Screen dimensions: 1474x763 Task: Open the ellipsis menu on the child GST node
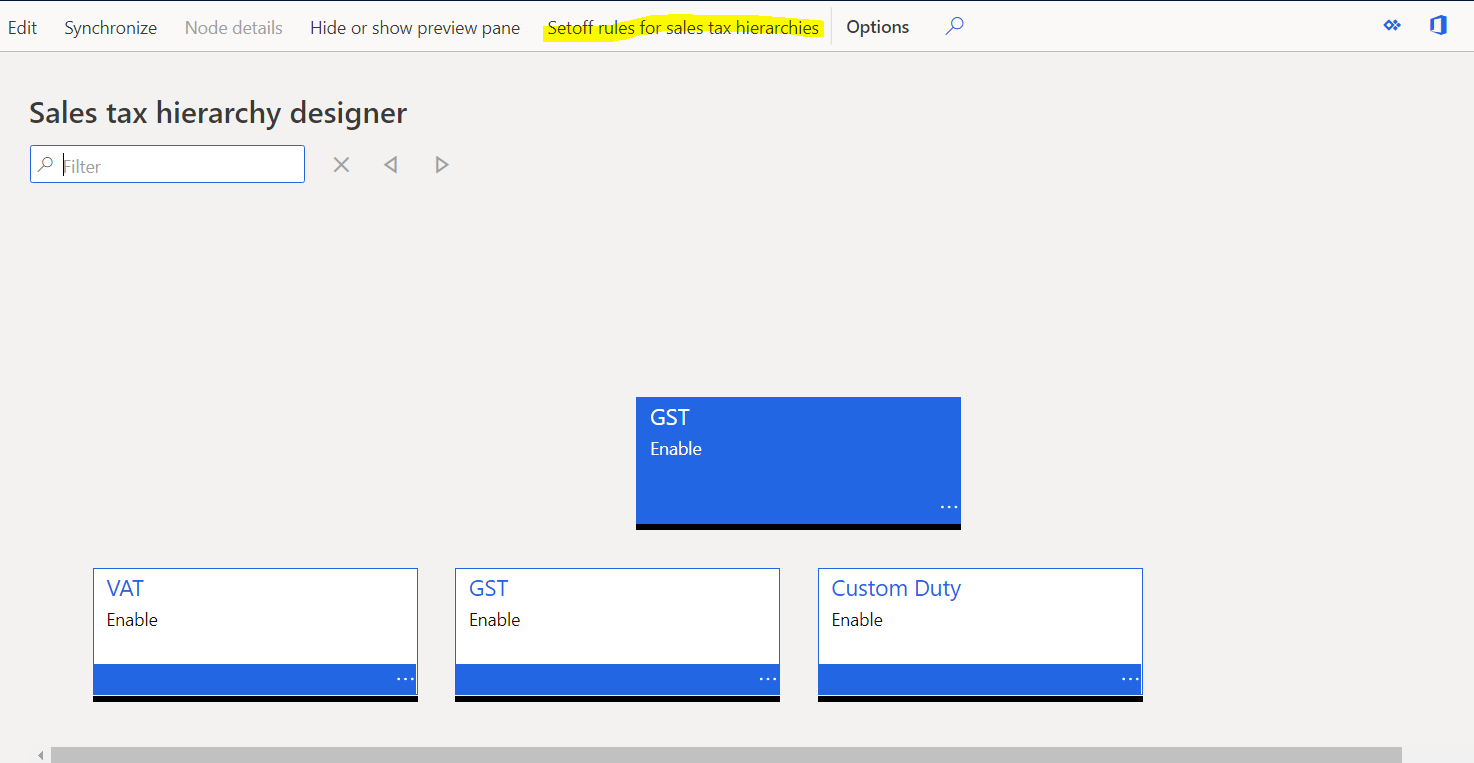[766, 678]
